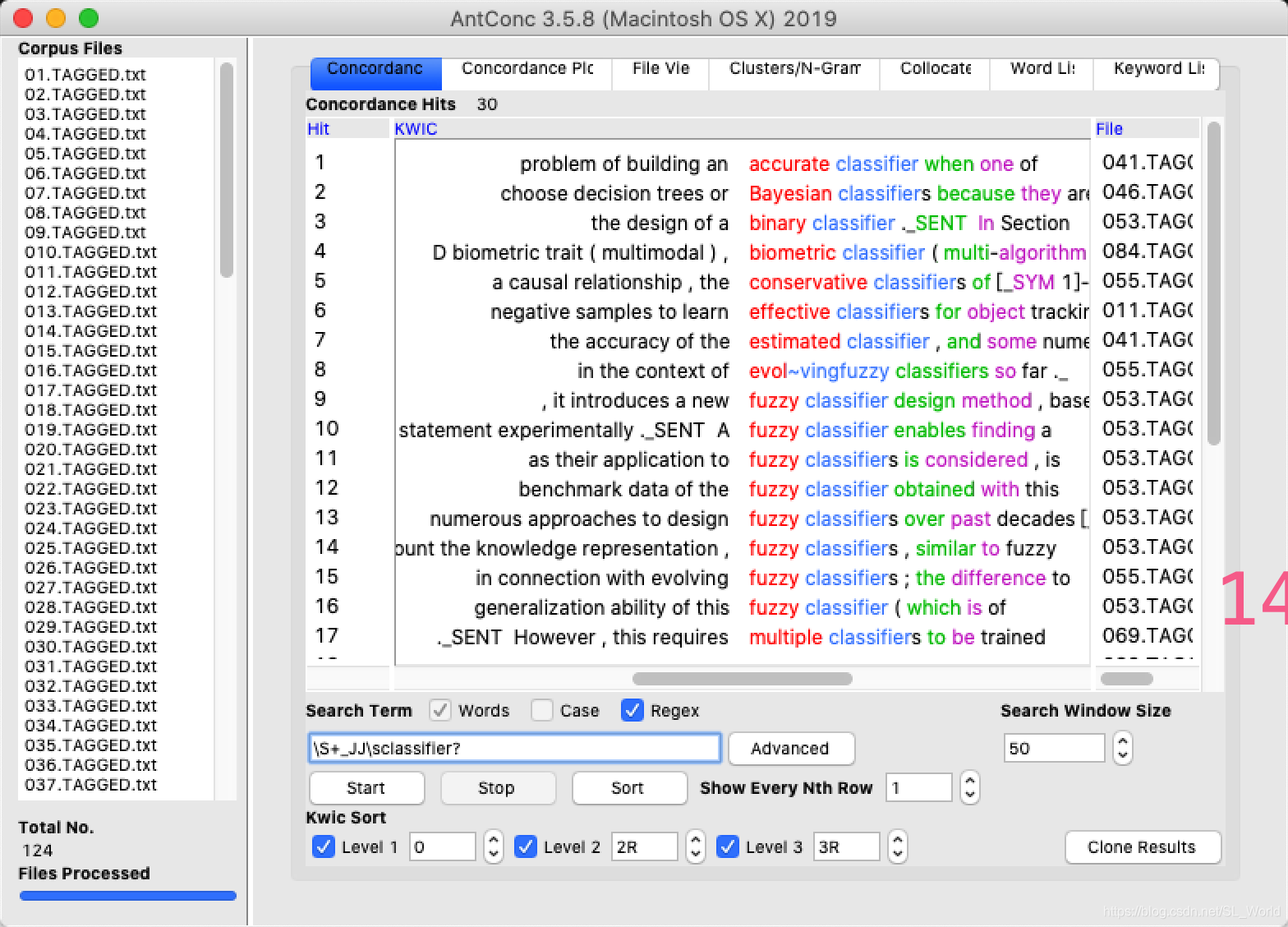This screenshot has width=1288, height=927.
Task: Switch to the Concordance tab
Action: click(x=375, y=72)
